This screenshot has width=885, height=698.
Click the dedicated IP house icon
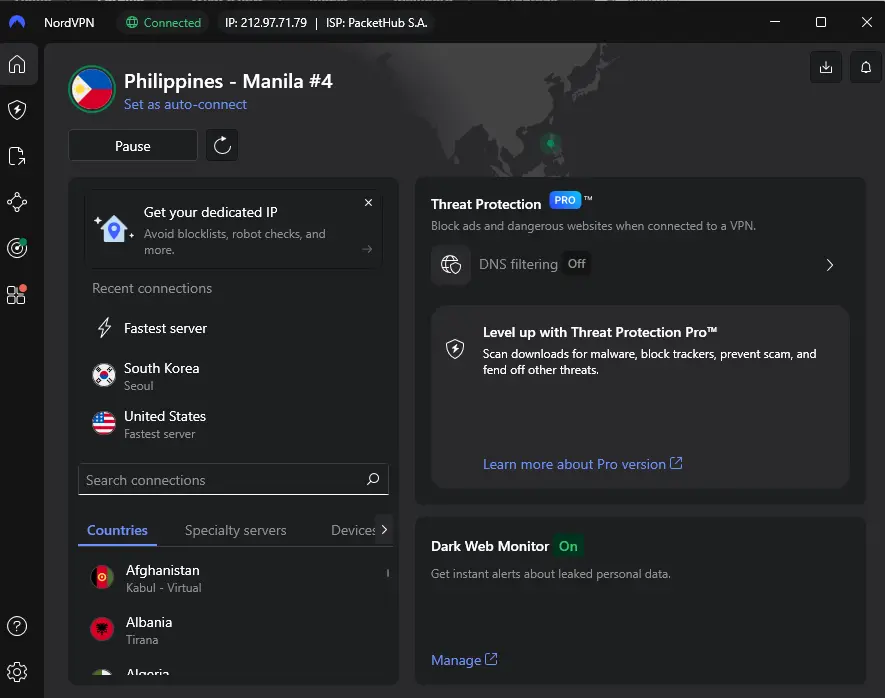(x=114, y=229)
